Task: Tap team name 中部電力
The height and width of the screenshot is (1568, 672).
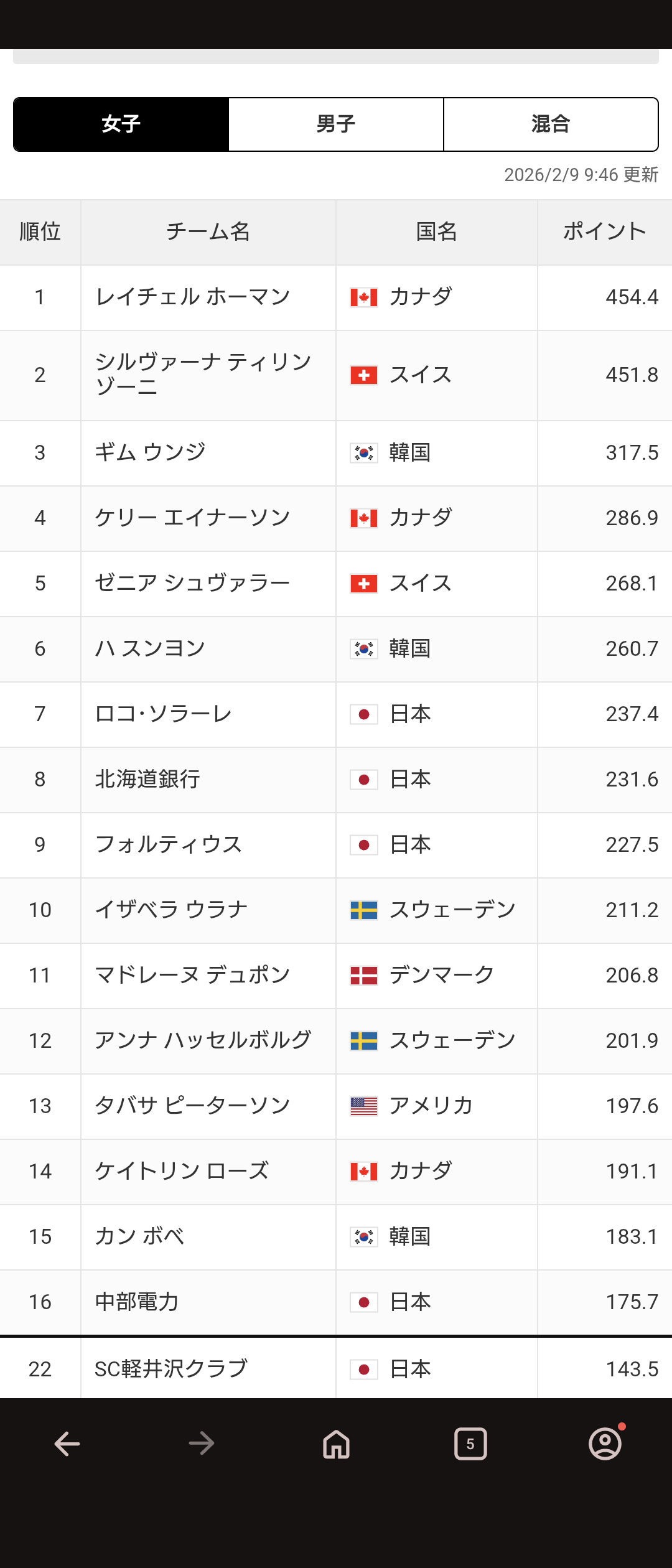Action: (x=137, y=1302)
